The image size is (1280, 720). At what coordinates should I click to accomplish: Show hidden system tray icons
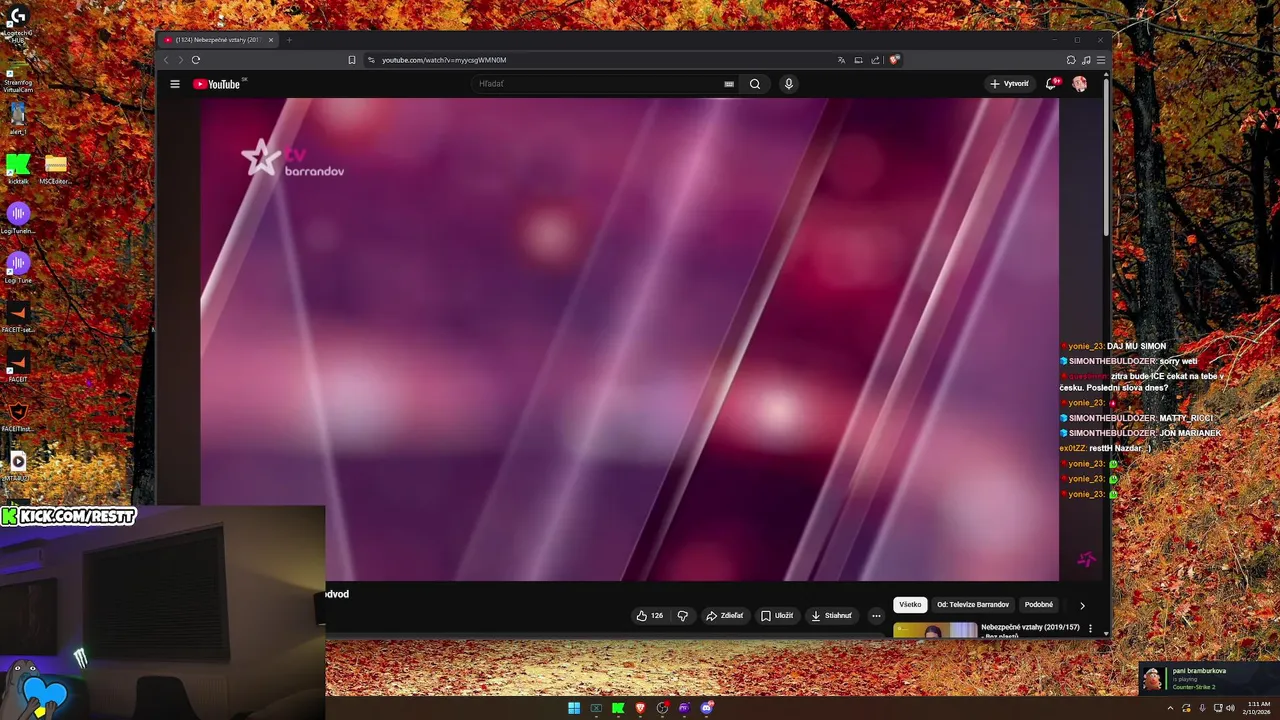pyautogui.click(x=1171, y=708)
